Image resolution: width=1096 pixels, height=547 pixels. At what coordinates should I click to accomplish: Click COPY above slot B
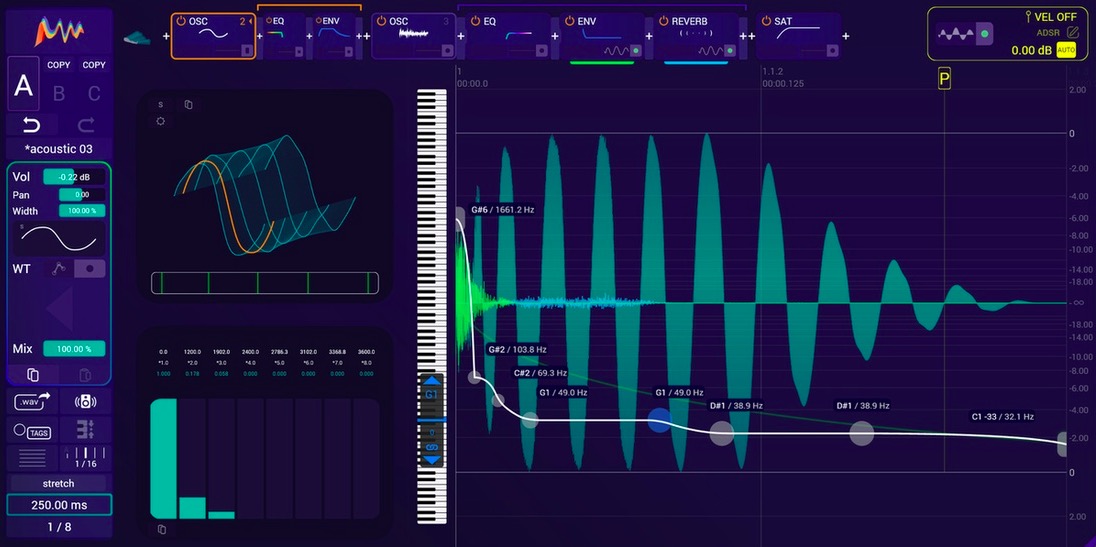[x=59, y=65]
